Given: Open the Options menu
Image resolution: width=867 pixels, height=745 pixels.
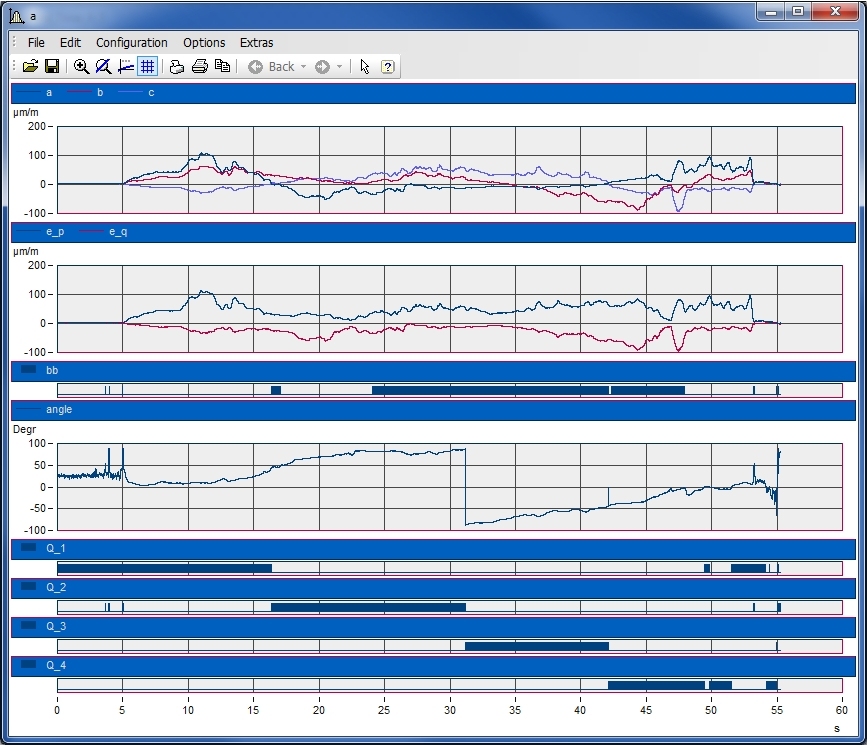Looking at the screenshot, I should pos(204,43).
